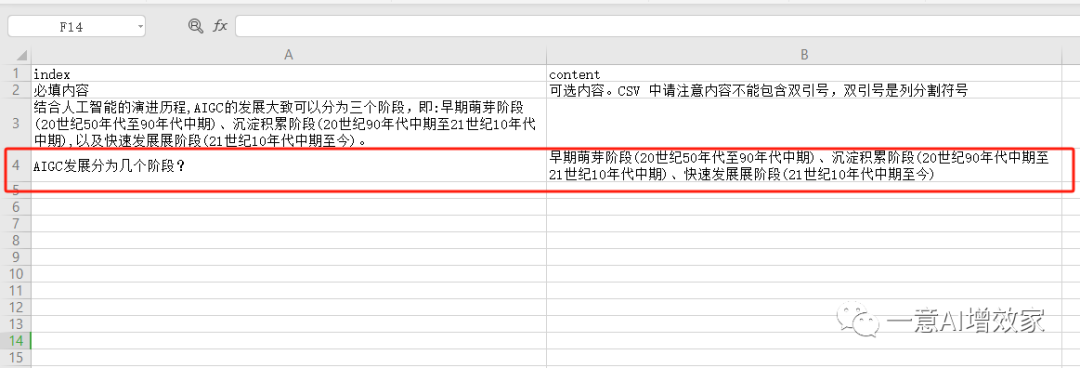Screen dimensions: 1080x368
Task: Select row 1 header
Action: [15, 73]
